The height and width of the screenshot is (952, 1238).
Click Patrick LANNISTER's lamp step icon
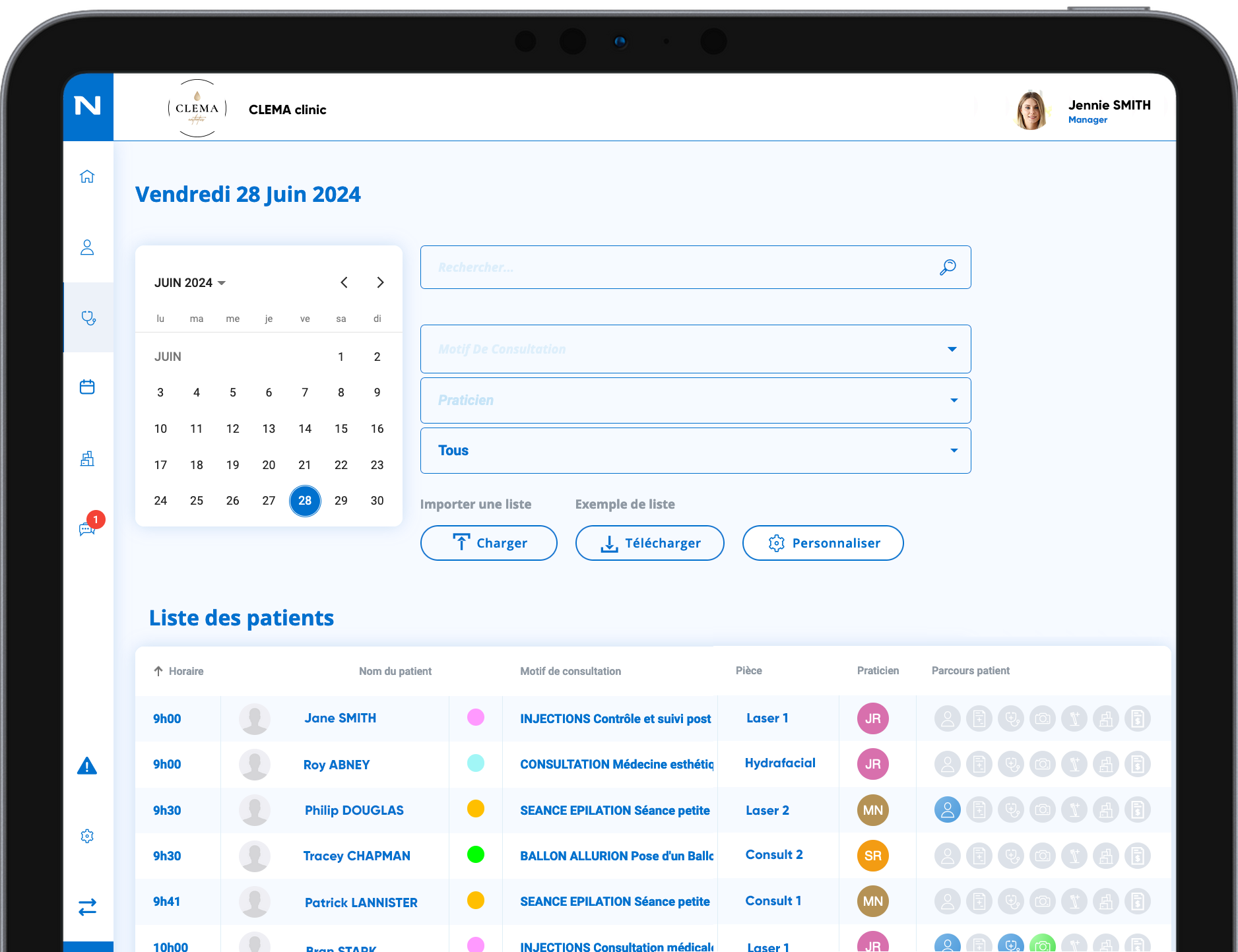click(1074, 901)
